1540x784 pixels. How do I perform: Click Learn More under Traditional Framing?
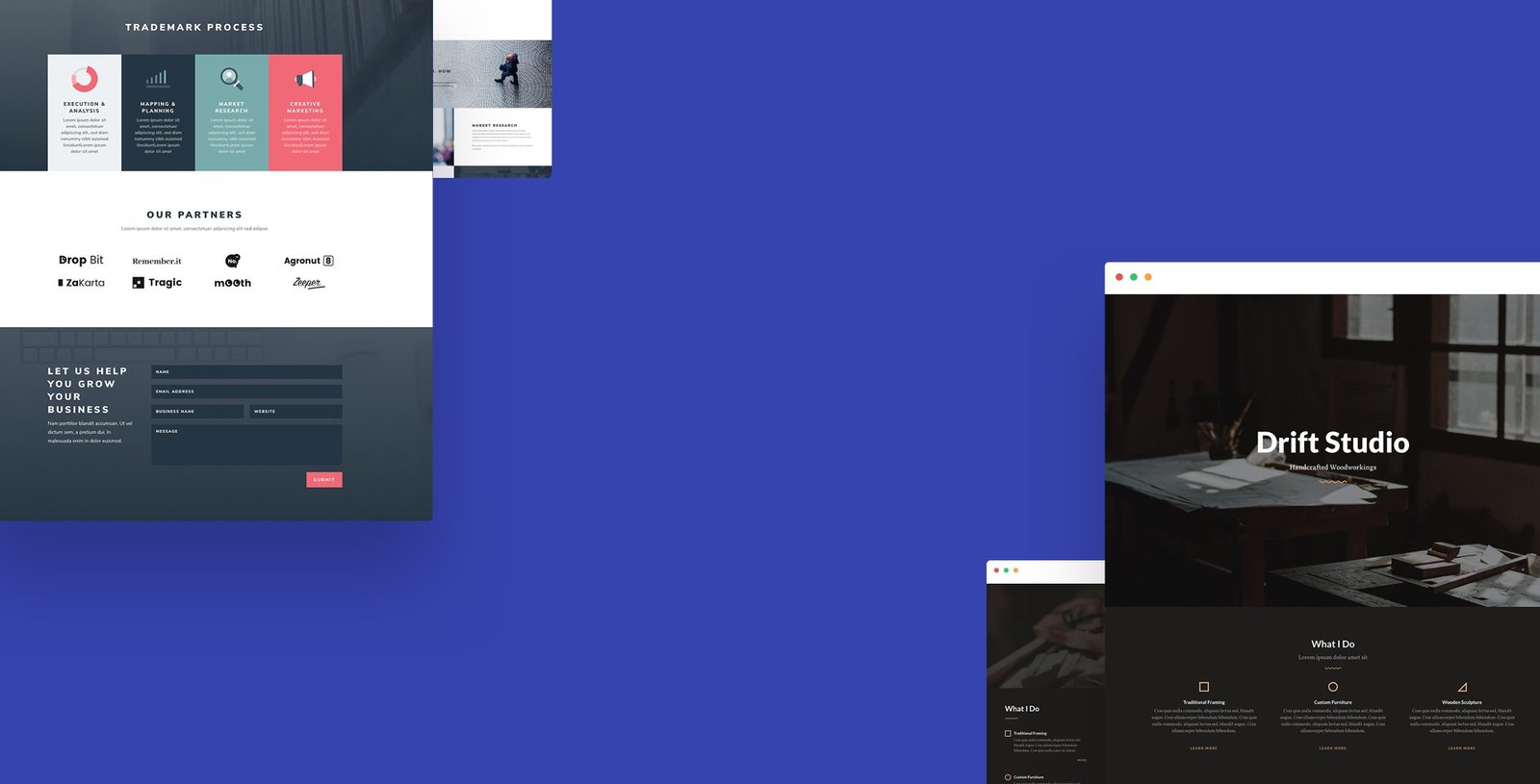(x=1203, y=748)
